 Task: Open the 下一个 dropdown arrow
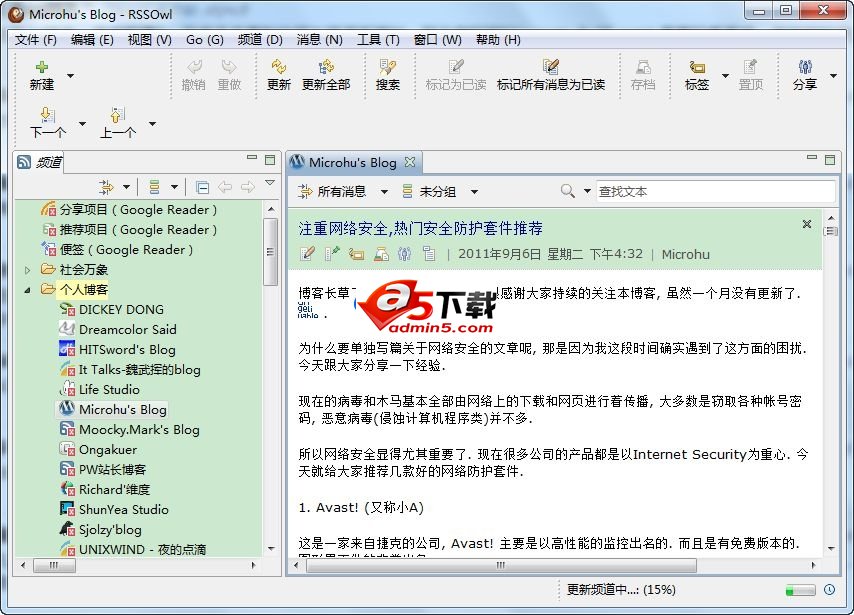click(82, 124)
